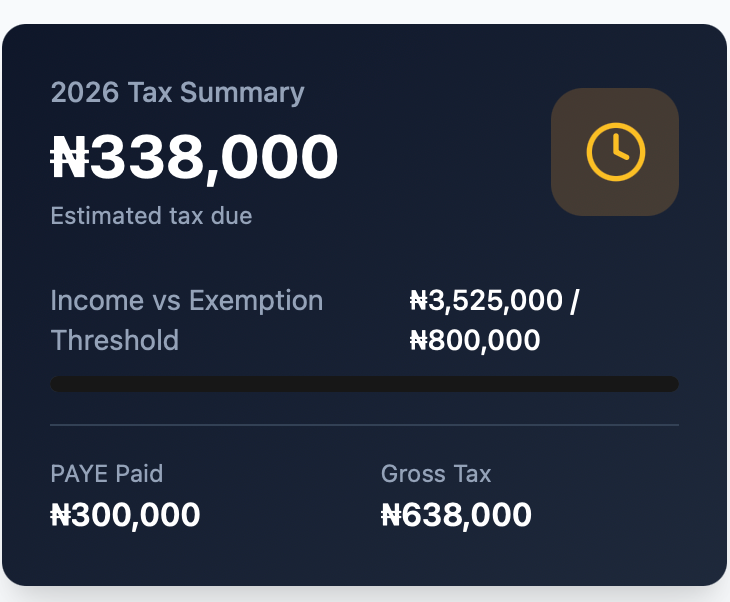
Task: Click the PAYE Paid label
Action: pyautogui.click(x=106, y=473)
